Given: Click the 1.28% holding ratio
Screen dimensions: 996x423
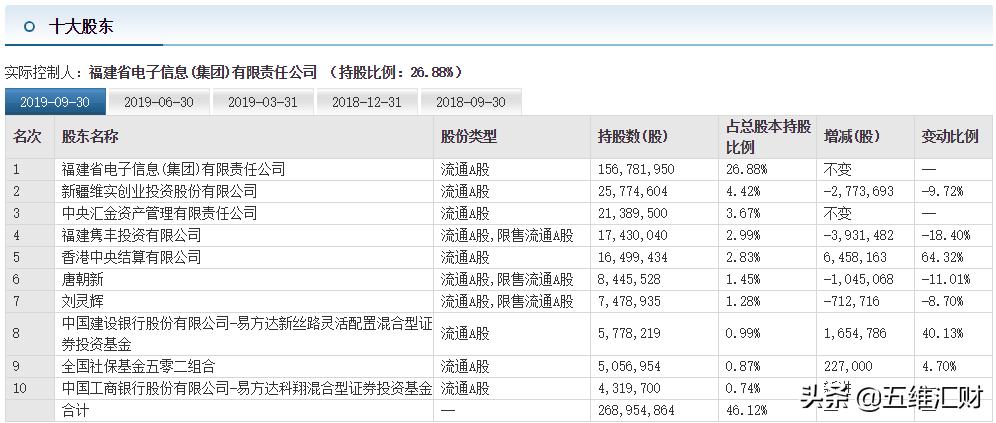Looking at the screenshot, I should pyautogui.click(x=743, y=301).
